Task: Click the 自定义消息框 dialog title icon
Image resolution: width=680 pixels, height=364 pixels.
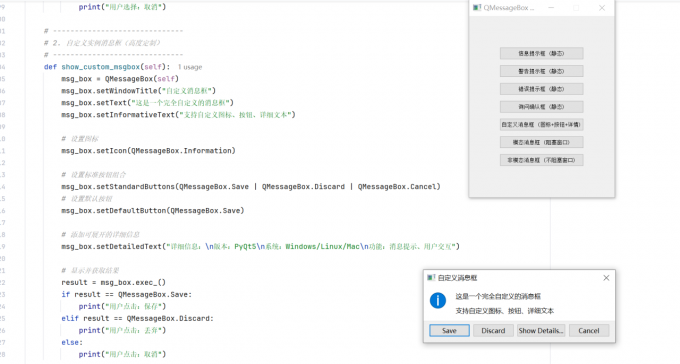Action: click(x=431, y=278)
